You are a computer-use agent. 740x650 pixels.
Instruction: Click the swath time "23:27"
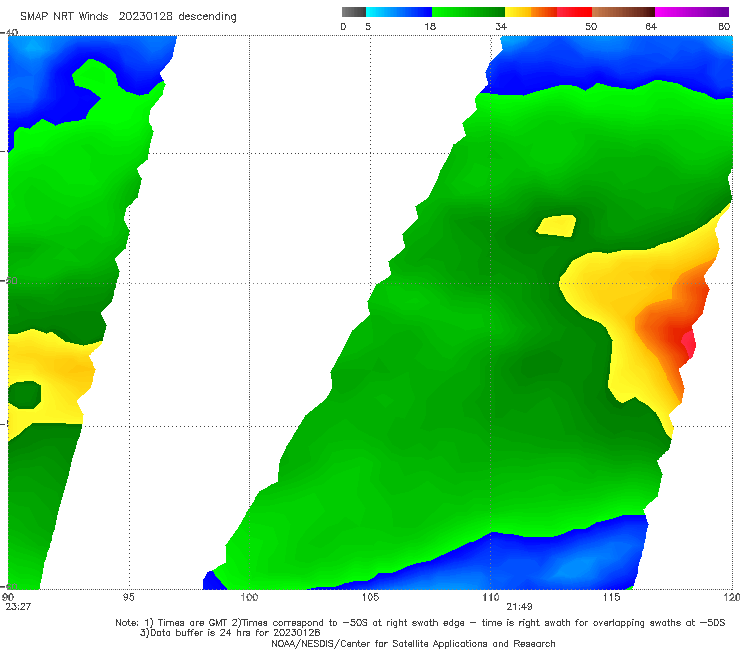tap(18, 607)
